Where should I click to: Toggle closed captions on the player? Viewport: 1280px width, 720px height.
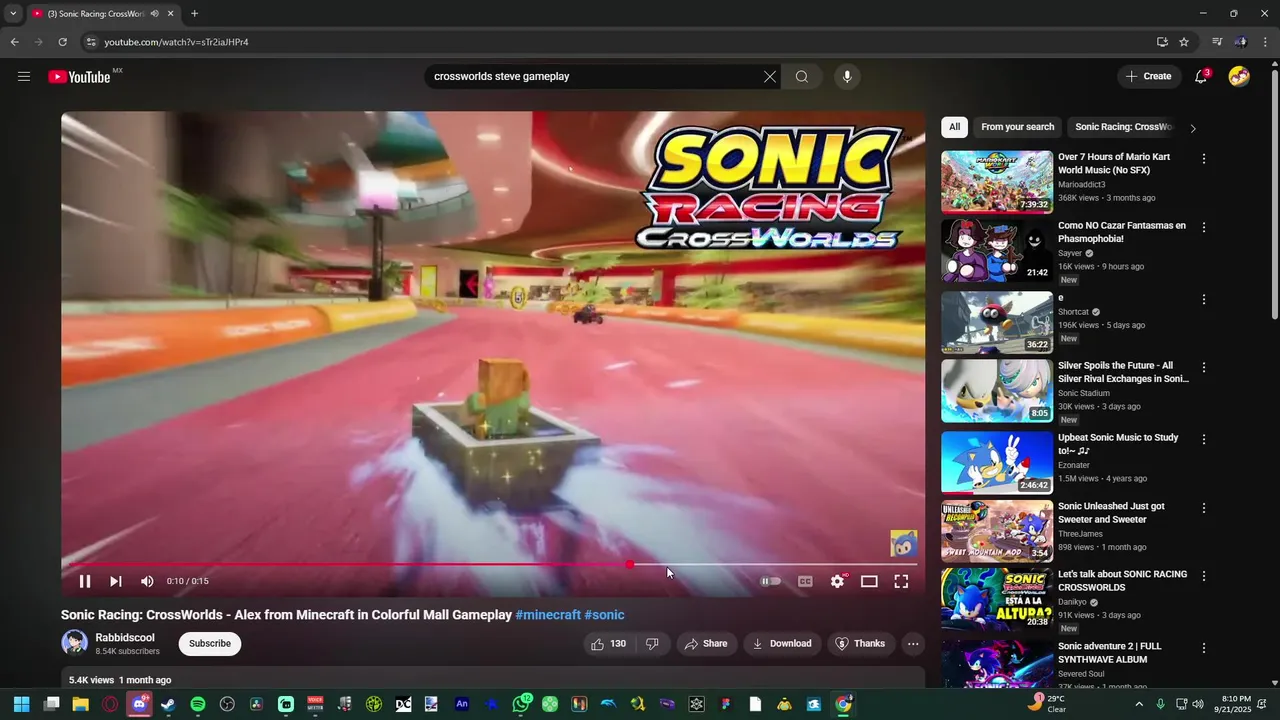tap(805, 581)
